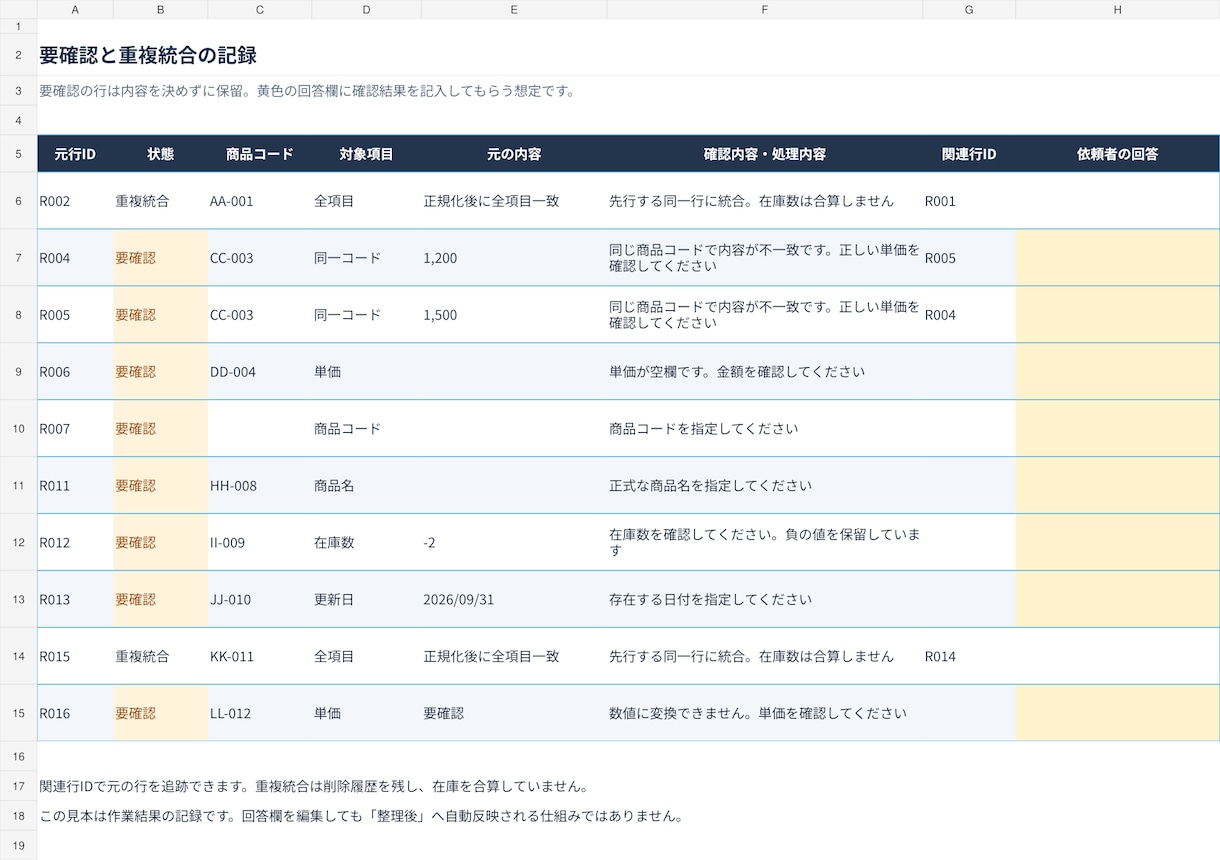Select cell R004 in the ID column
Viewport: 1220px width, 860px height.
75,258
